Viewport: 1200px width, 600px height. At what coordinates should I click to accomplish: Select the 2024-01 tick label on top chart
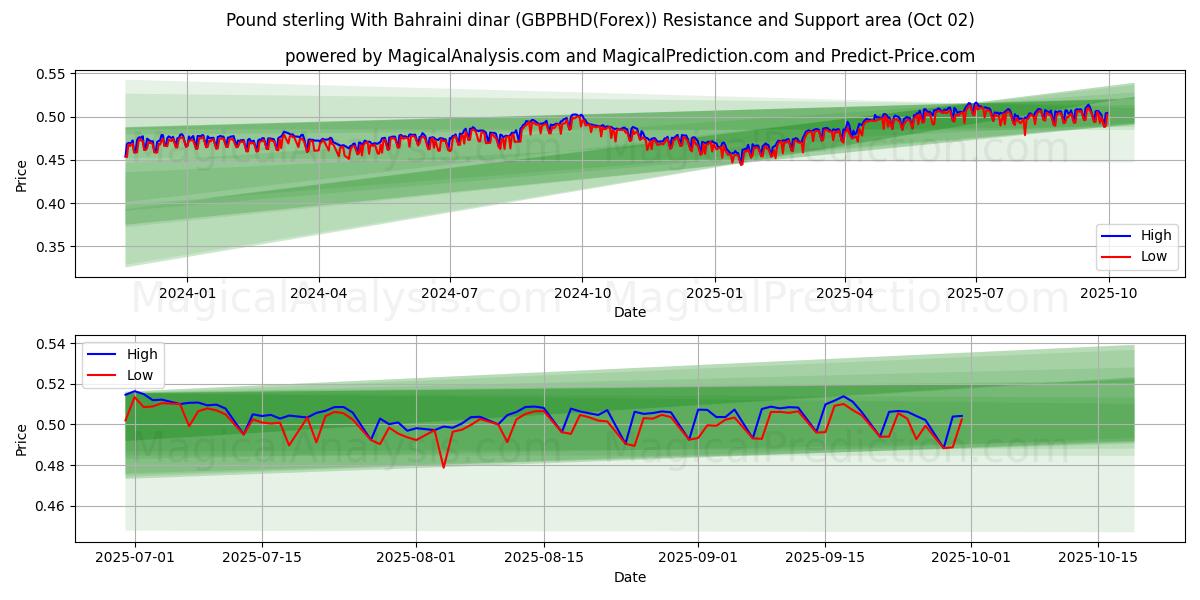187,293
